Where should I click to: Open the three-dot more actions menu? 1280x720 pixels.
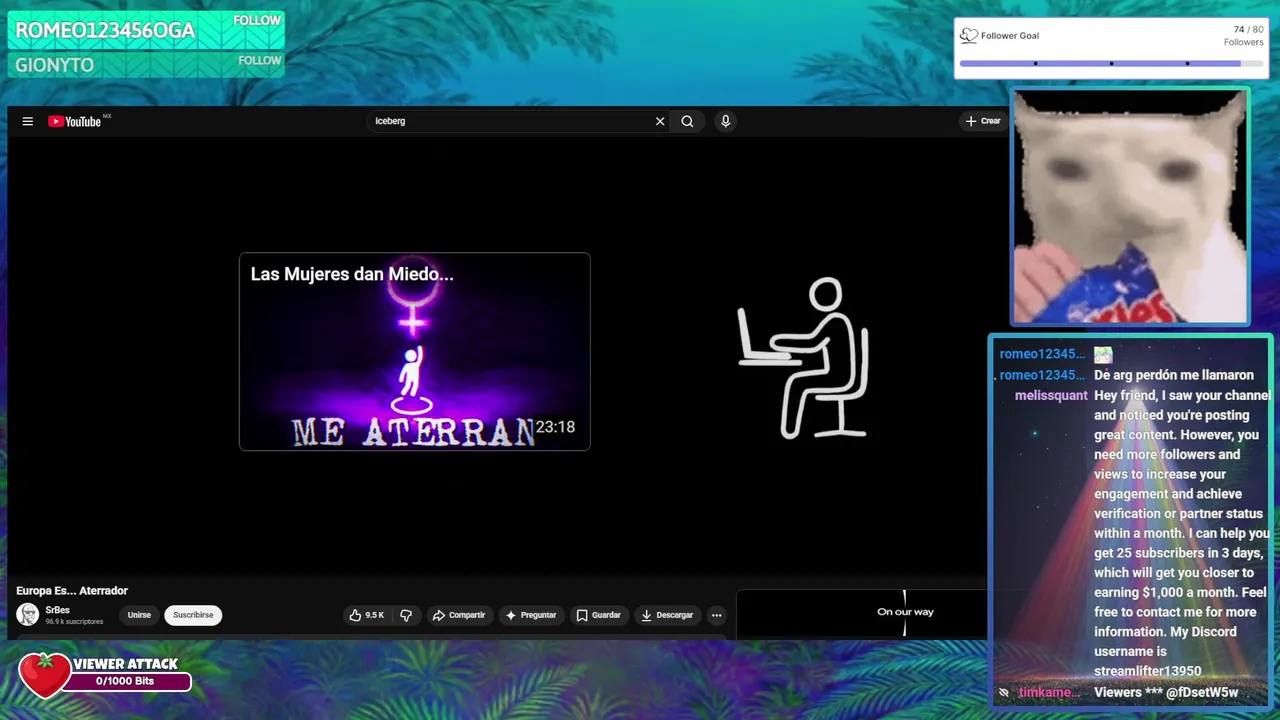[x=716, y=615]
